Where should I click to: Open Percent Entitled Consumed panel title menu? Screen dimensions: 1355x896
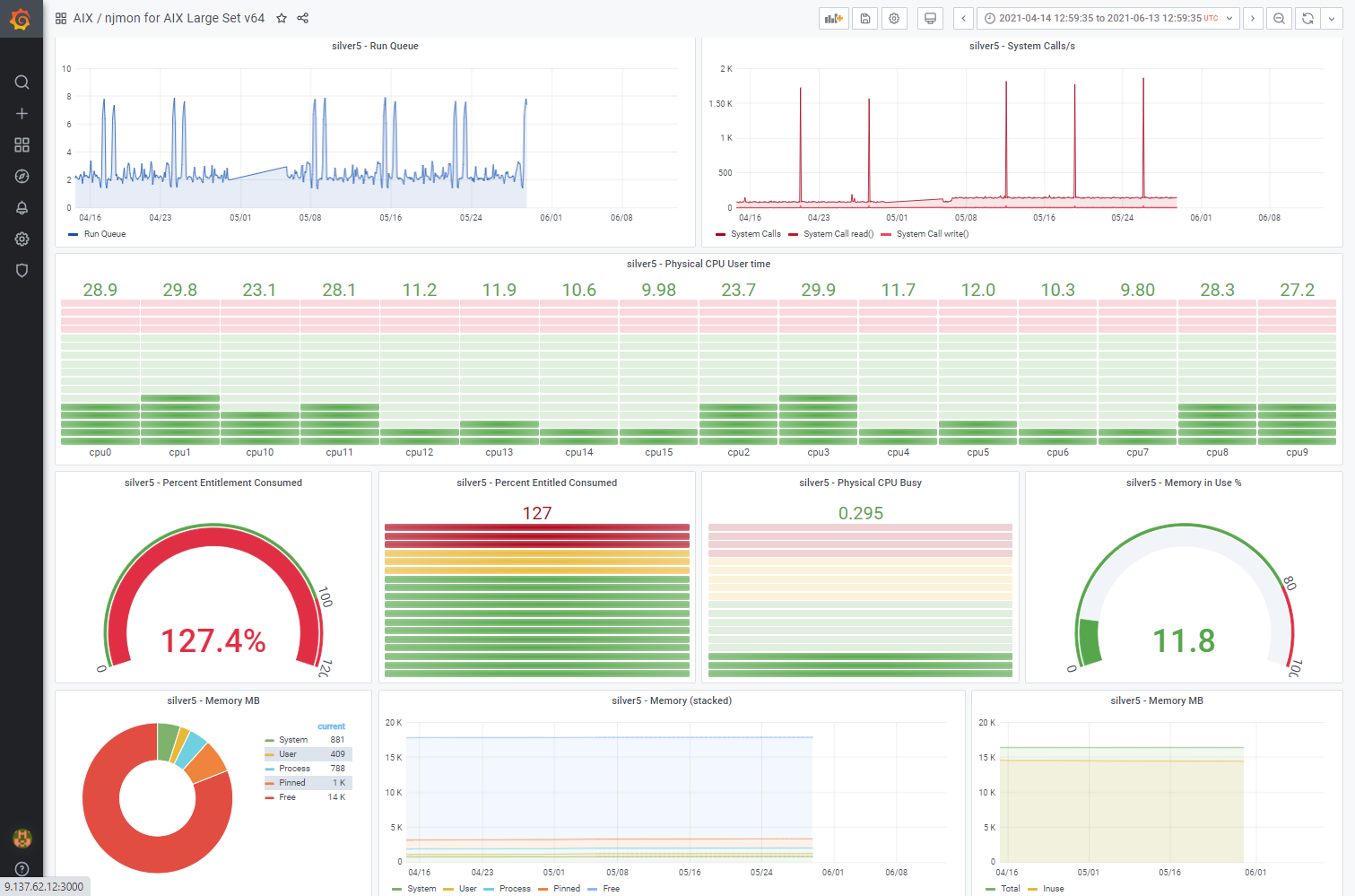[x=537, y=483]
